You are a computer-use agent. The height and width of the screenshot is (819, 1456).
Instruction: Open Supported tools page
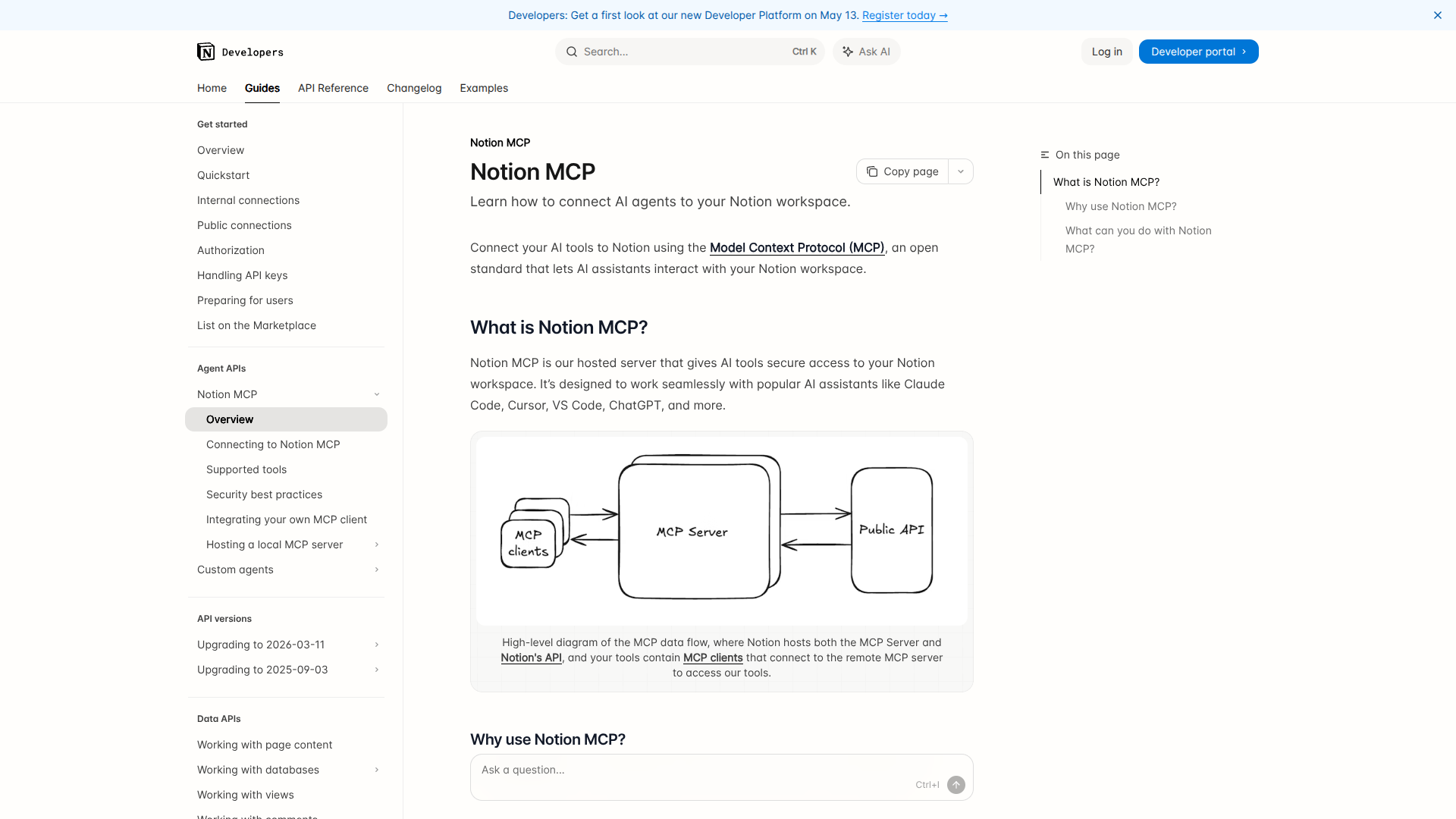246,469
